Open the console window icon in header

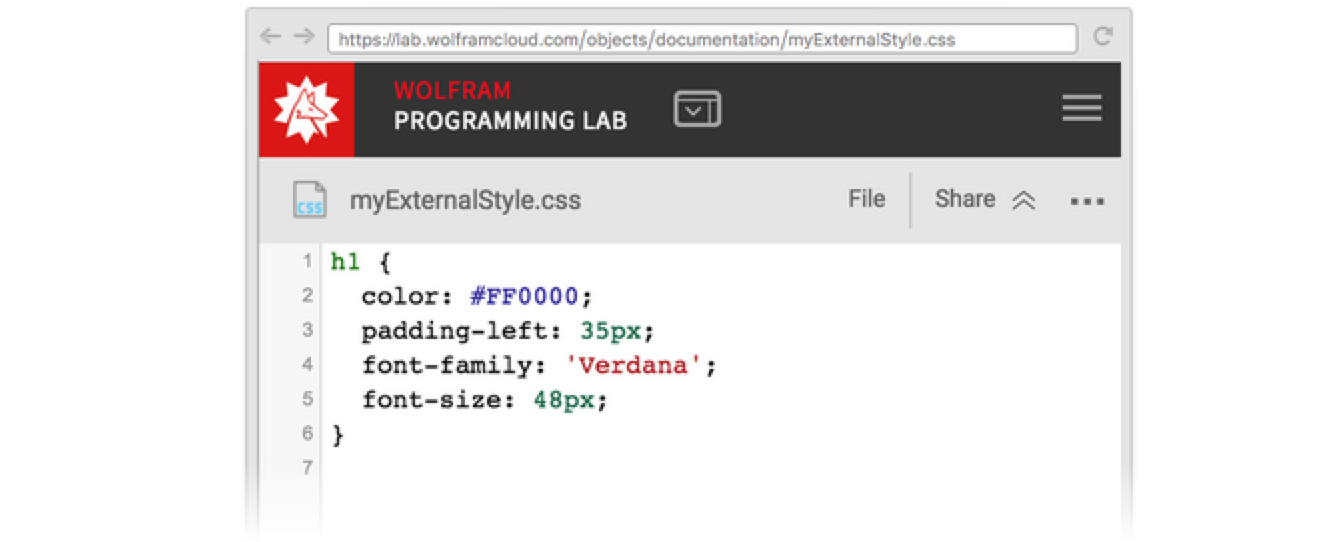click(x=697, y=109)
